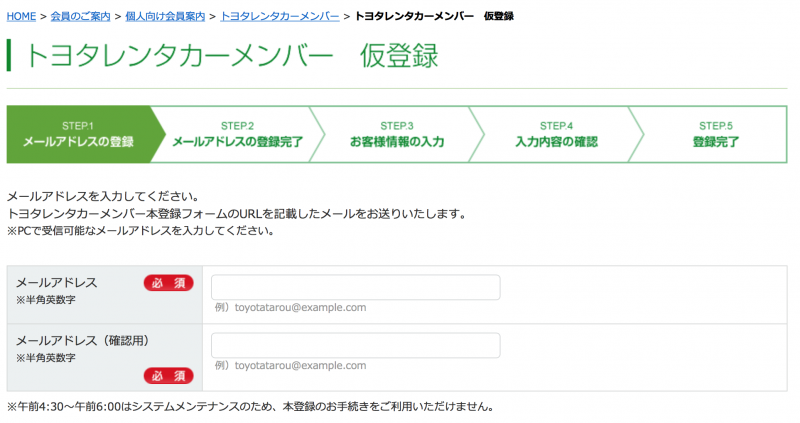Click the メールアドレス input field
The width and height of the screenshot is (800, 423).
click(356, 287)
